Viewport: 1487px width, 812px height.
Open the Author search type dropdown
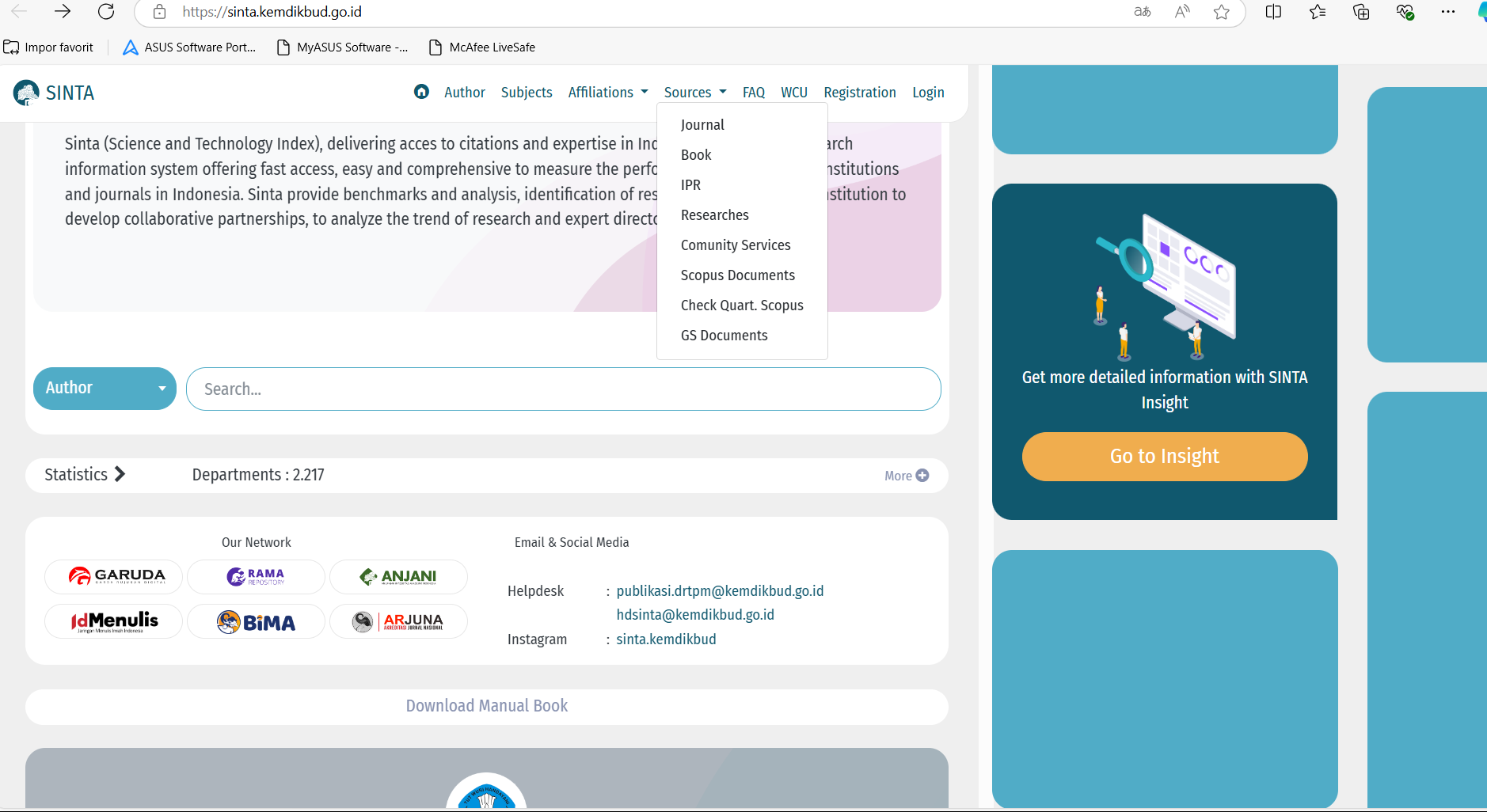105,389
